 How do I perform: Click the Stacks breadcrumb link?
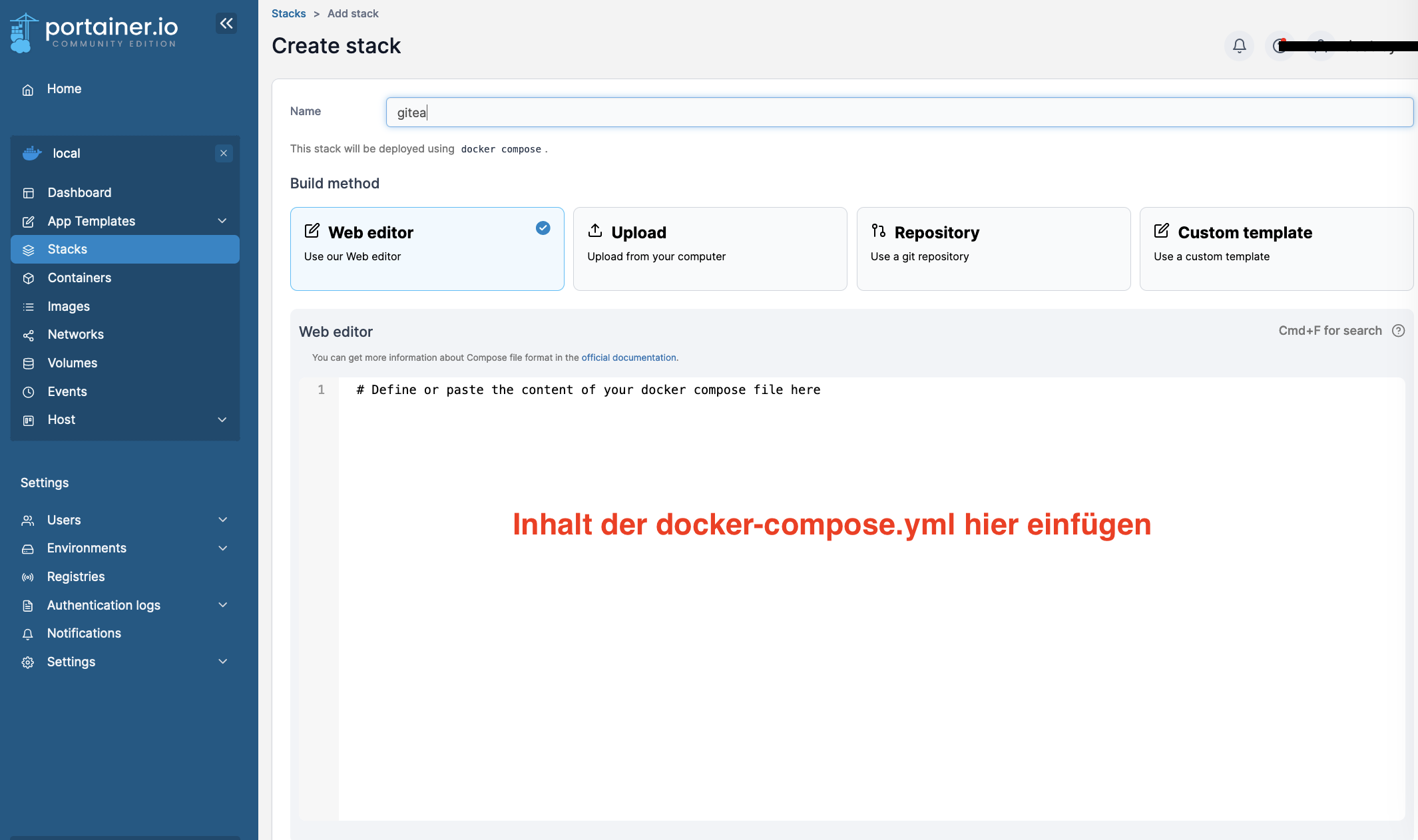pyautogui.click(x=288, y=13)
